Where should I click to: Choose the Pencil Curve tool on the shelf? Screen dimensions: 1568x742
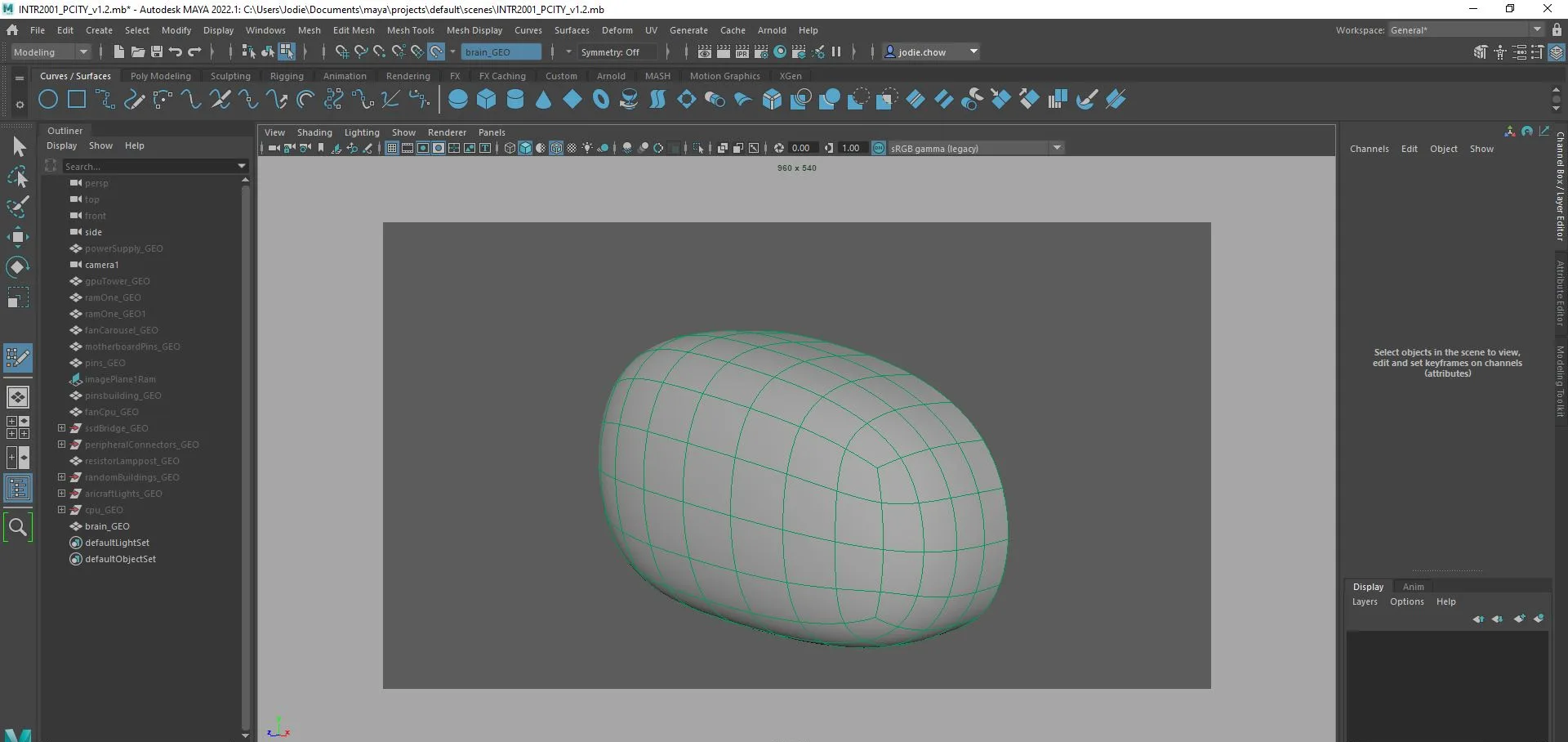tap(134, 100)
